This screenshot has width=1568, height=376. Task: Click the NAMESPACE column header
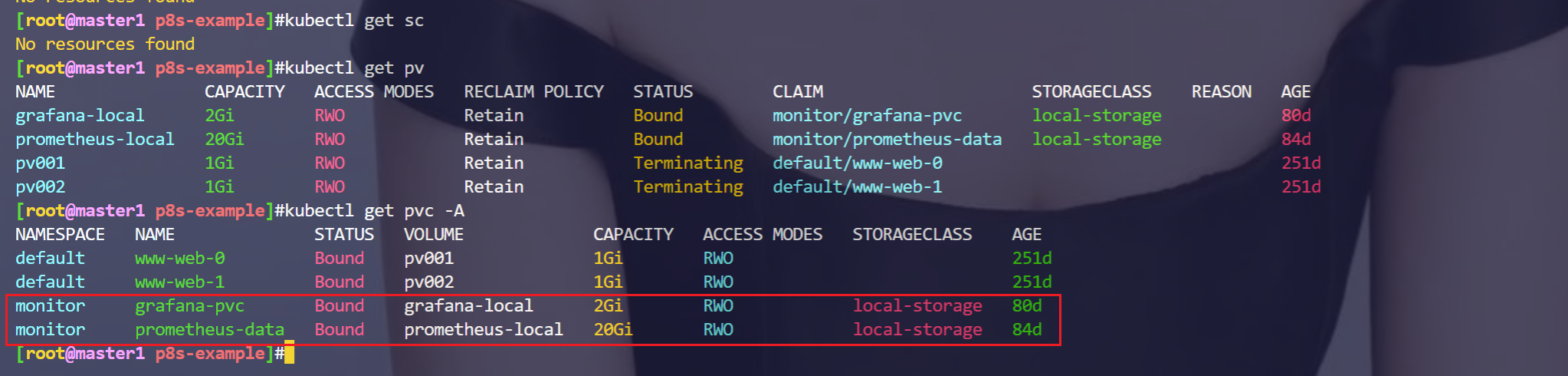[60, 234]
